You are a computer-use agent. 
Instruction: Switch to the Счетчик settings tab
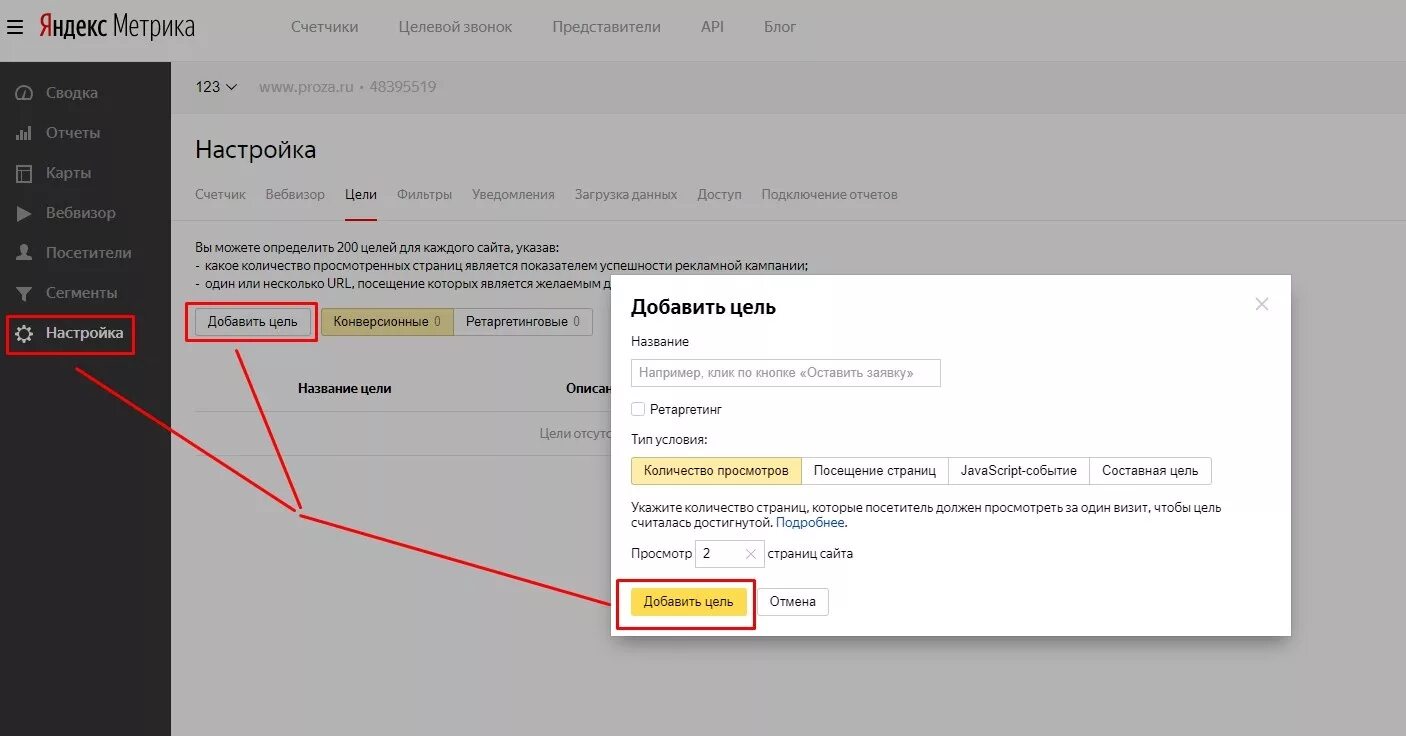[x=220, y=195]
